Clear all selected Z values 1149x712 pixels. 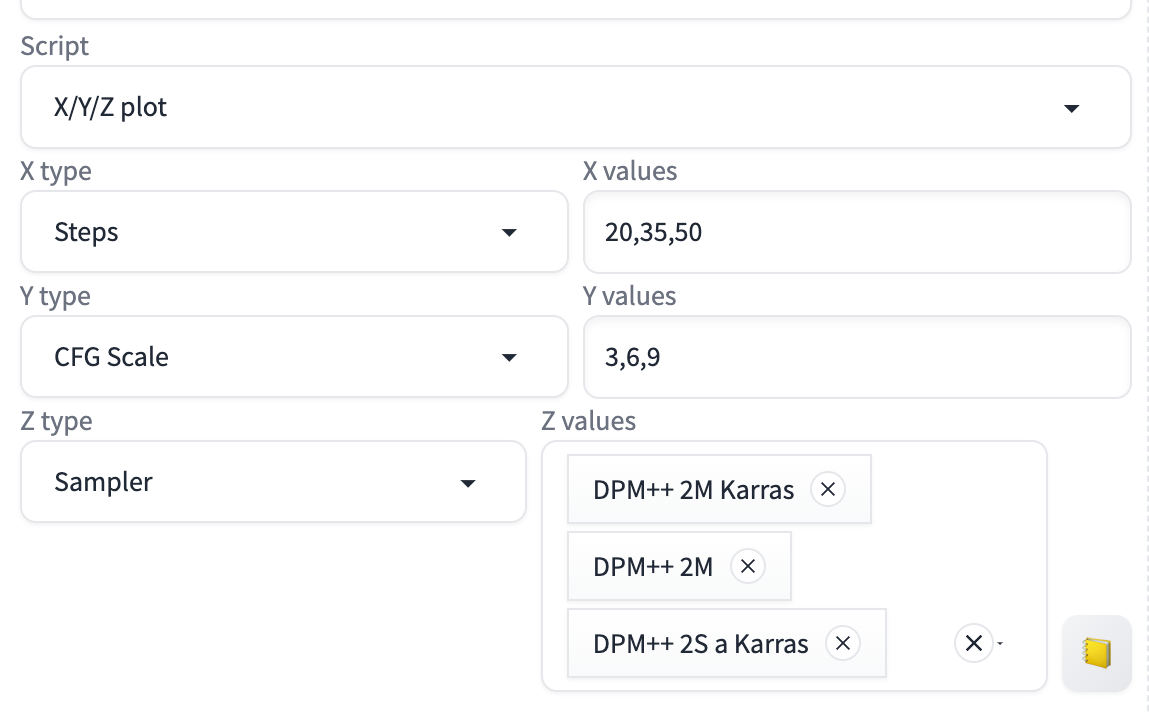coord(972,643)
